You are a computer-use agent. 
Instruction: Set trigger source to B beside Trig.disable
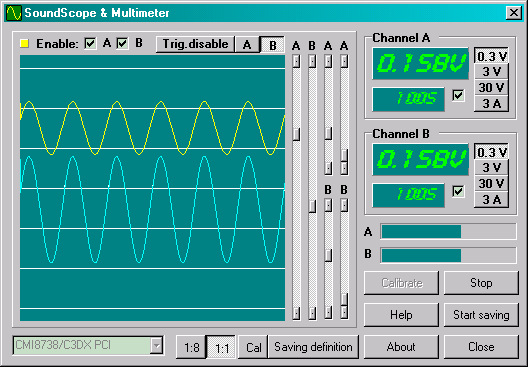(x=272, y=45)
